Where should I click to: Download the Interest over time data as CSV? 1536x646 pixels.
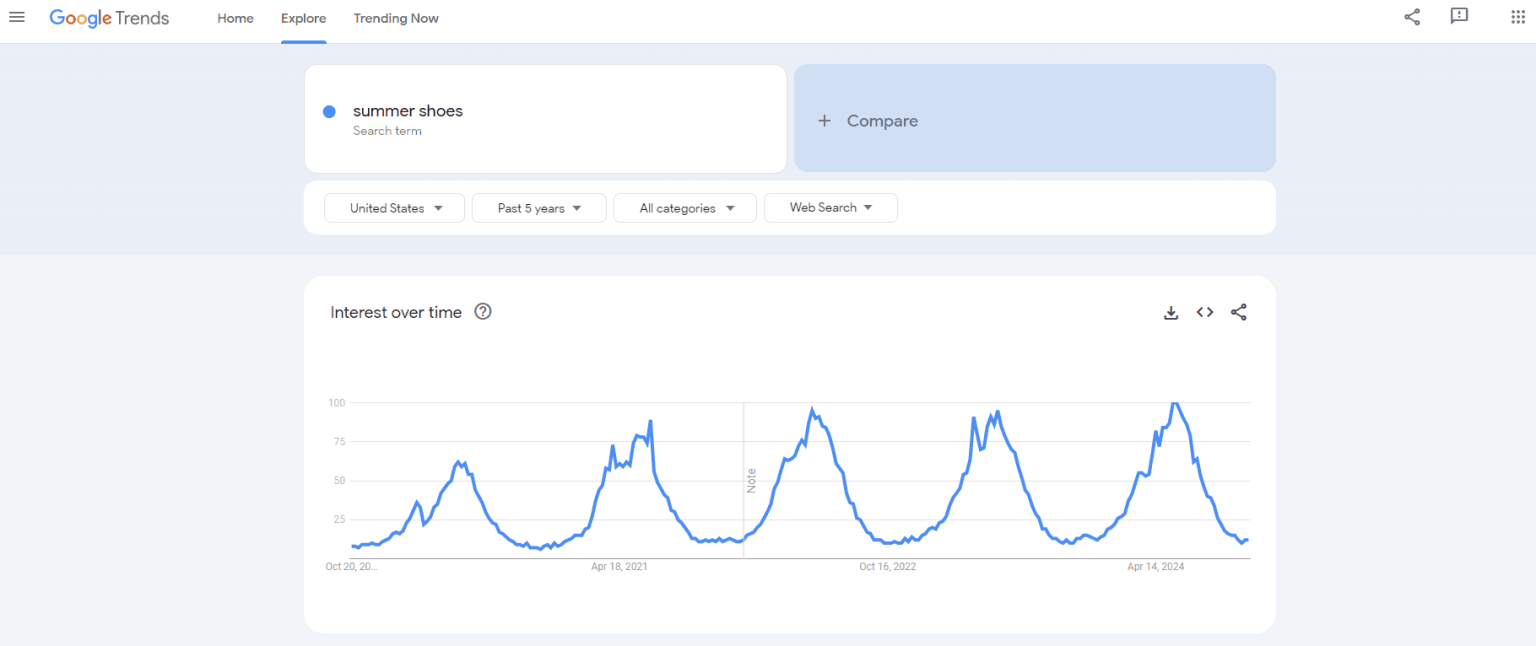coord(1171,312)
